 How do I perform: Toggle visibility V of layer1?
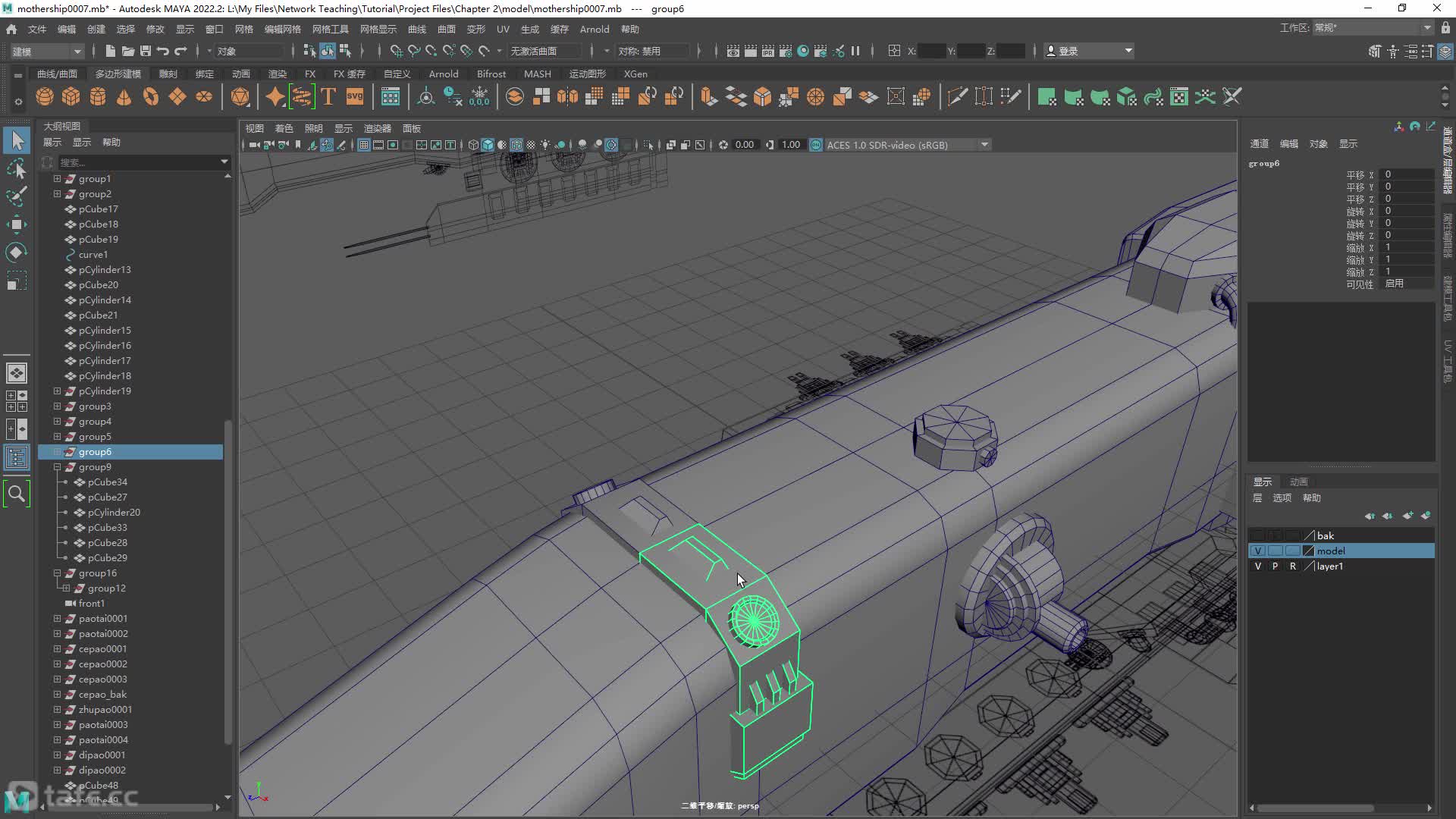click(1258, 566)
